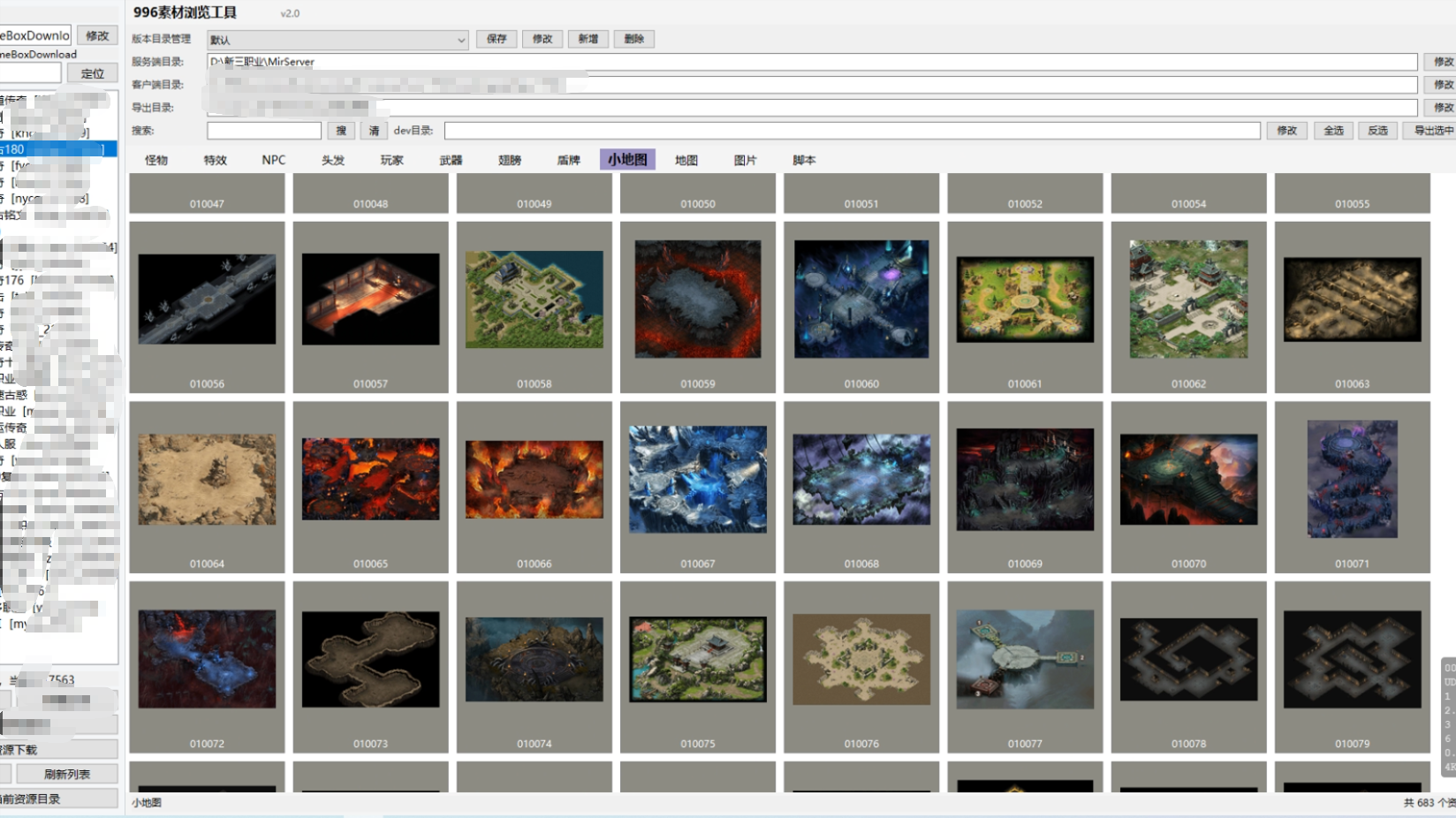This screenshot has width=1456, height=818.
Task: Switch to the 特效 tab
Action: tap(216, 160)
